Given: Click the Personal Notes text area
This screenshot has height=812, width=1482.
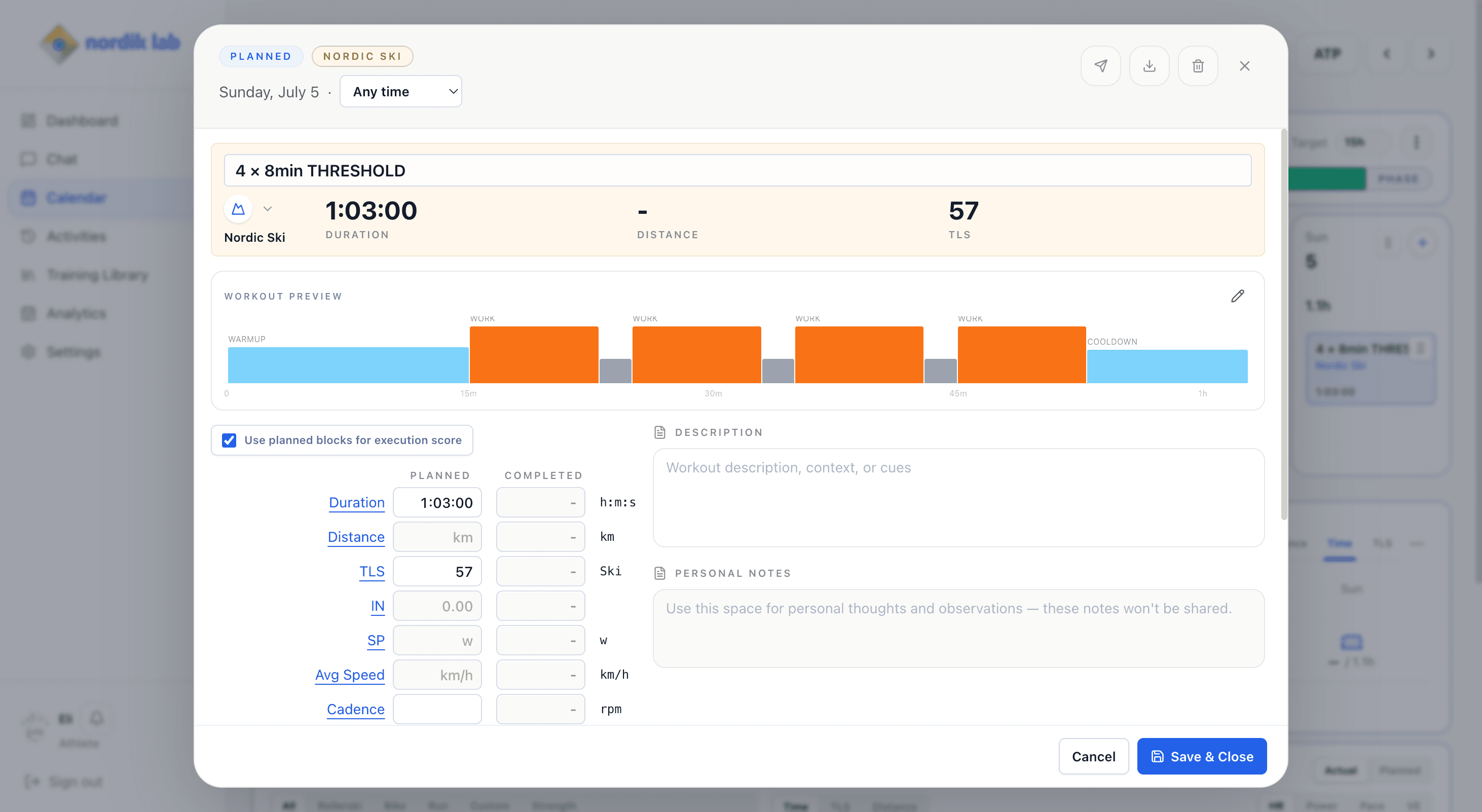Looking at the screenshot, I should [958, 629].
